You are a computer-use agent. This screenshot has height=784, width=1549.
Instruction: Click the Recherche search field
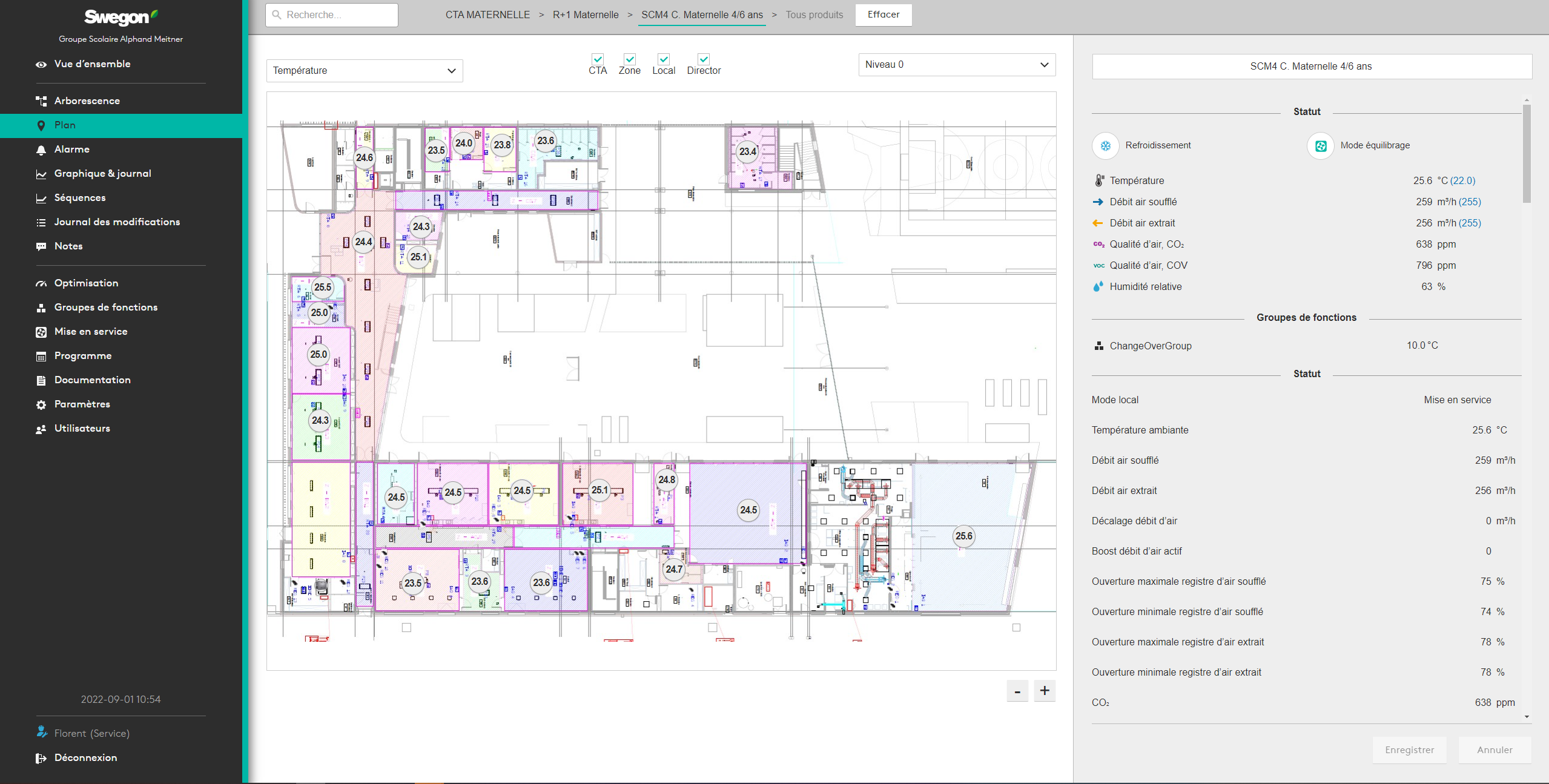coord(332,15)
